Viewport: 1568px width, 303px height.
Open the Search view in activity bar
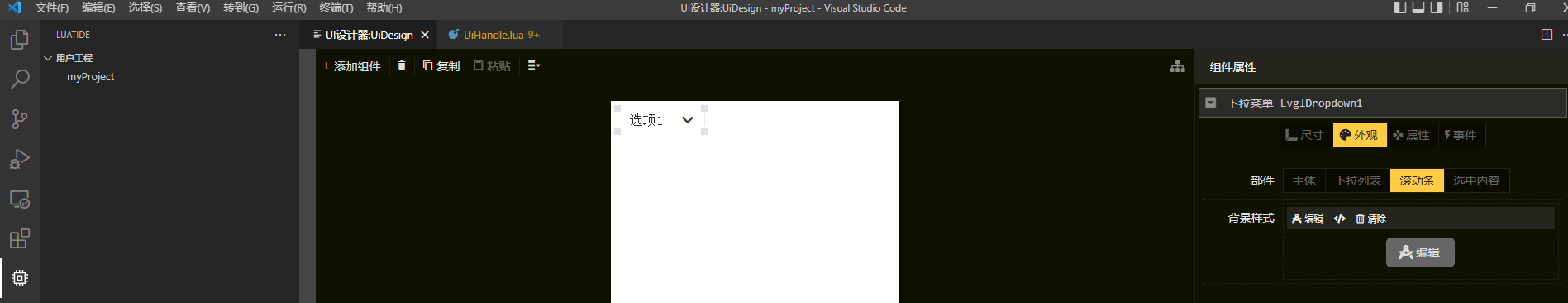click(x=20, y=79)
